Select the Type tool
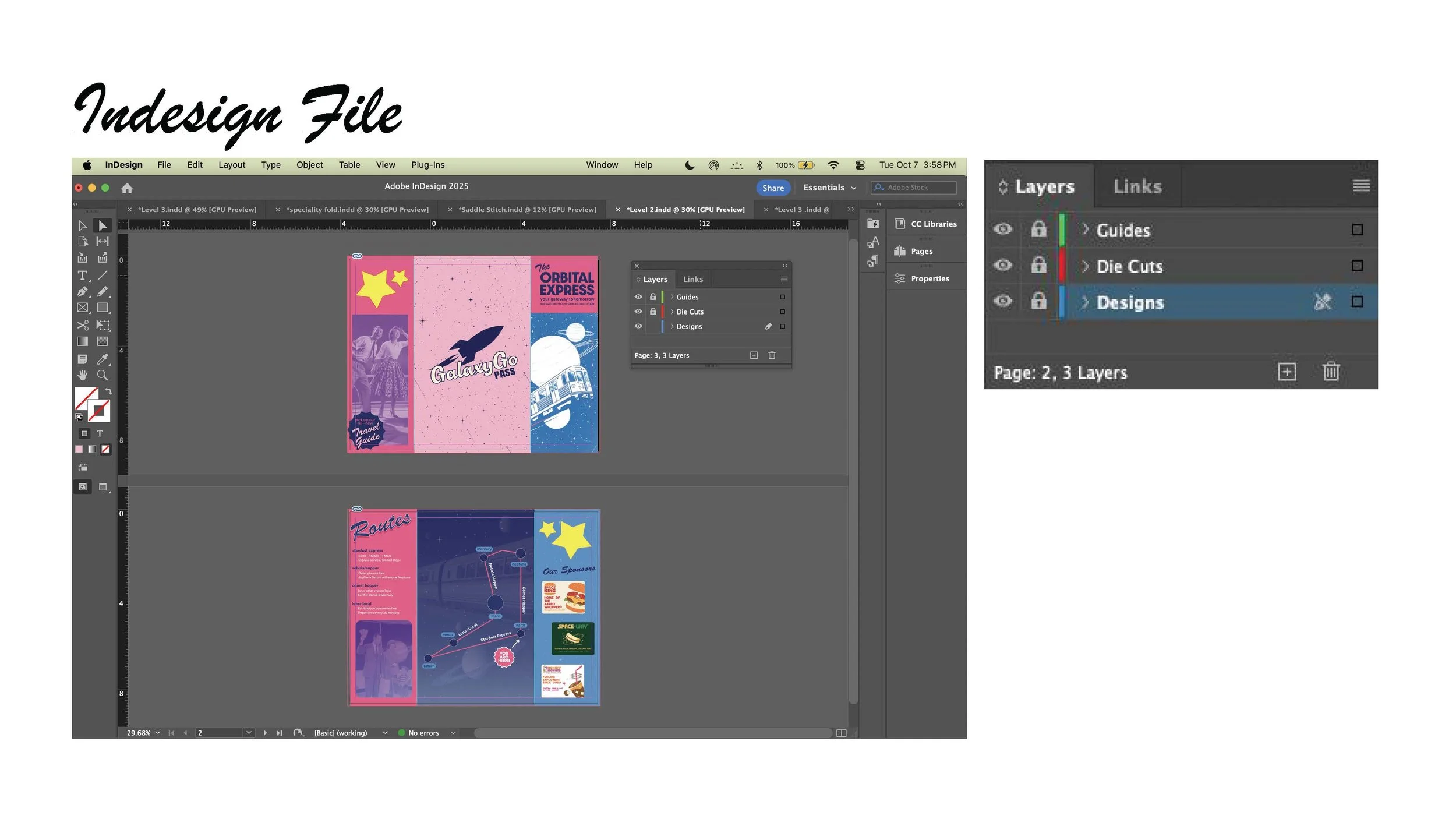 point(82,276)
